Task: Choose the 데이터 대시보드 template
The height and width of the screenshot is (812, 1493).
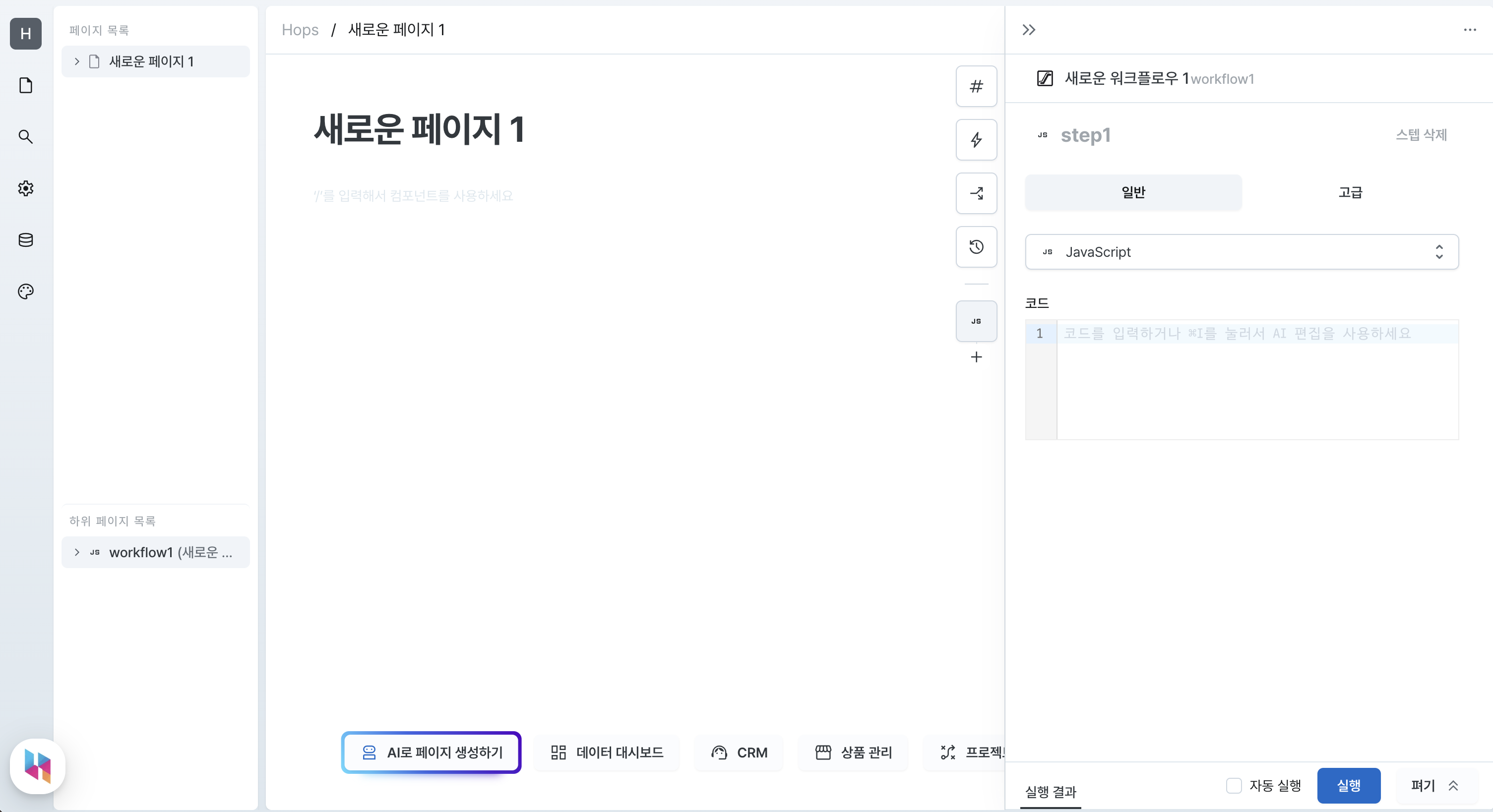Action: [x=607, y=753]
